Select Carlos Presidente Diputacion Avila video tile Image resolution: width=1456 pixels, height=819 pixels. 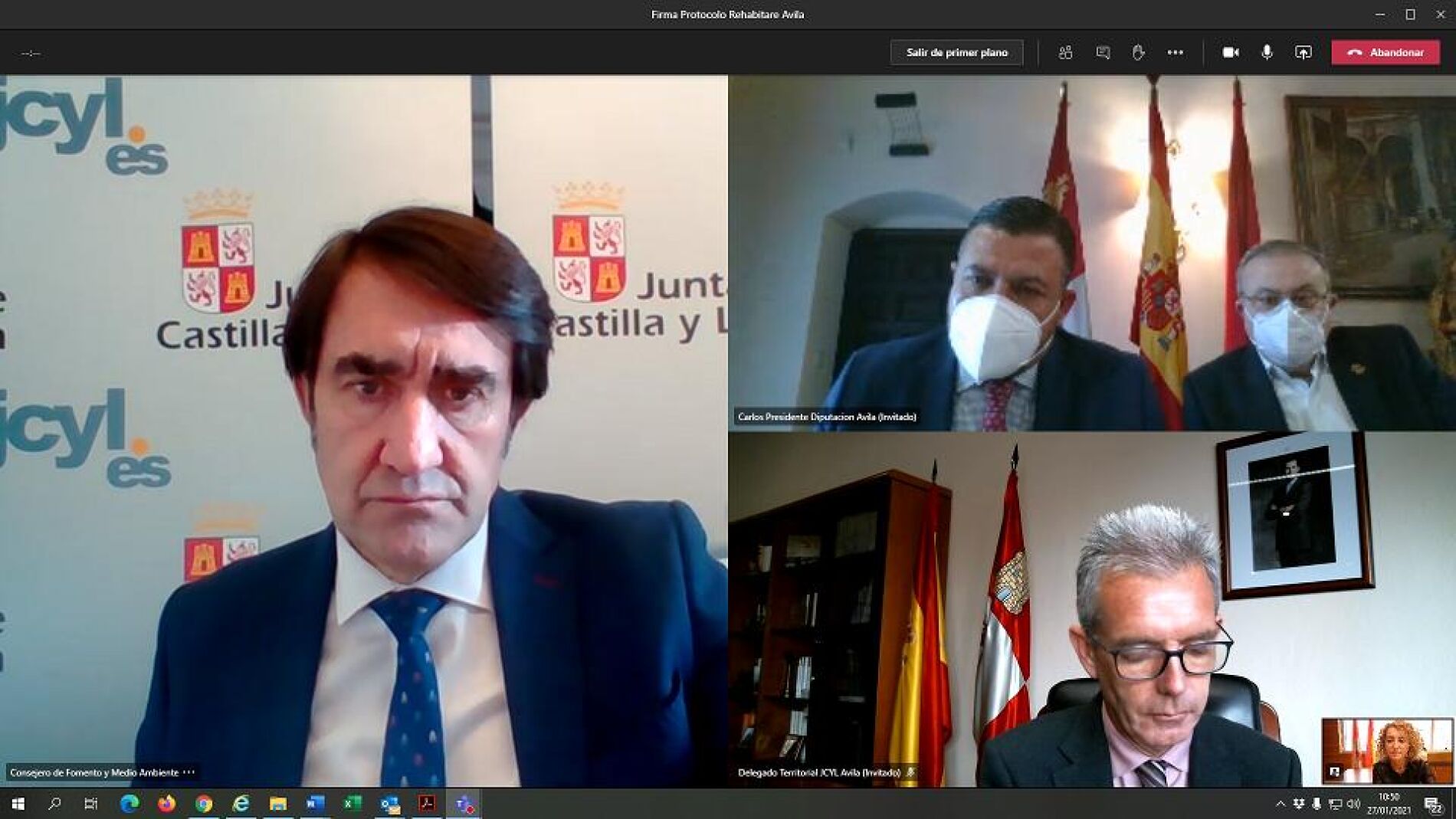tap(1091, 253)
